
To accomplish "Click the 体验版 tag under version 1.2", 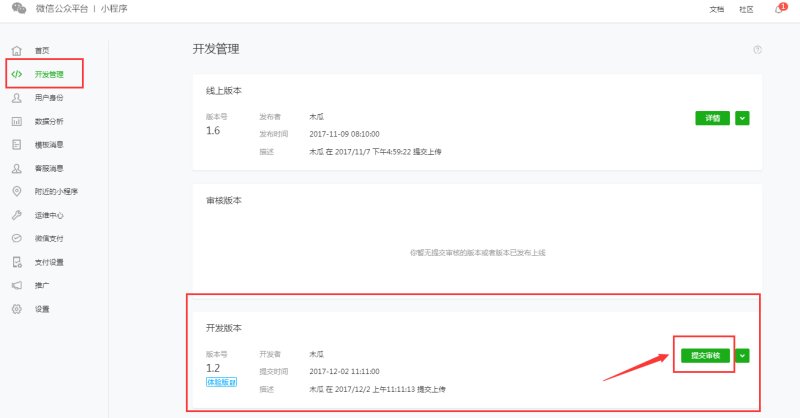I will pyautogui.click(x=222, y=381).
